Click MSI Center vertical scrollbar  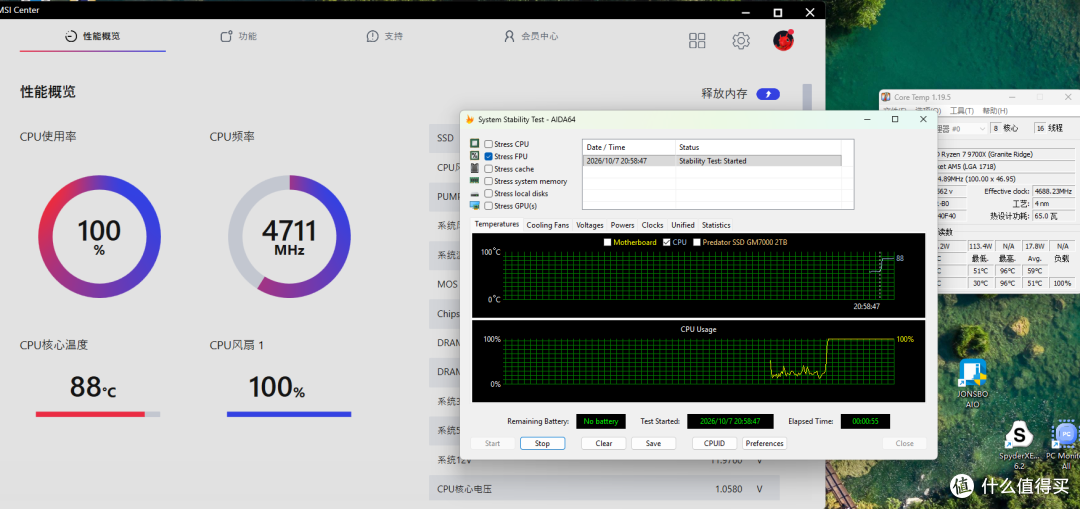pos(807,96)
